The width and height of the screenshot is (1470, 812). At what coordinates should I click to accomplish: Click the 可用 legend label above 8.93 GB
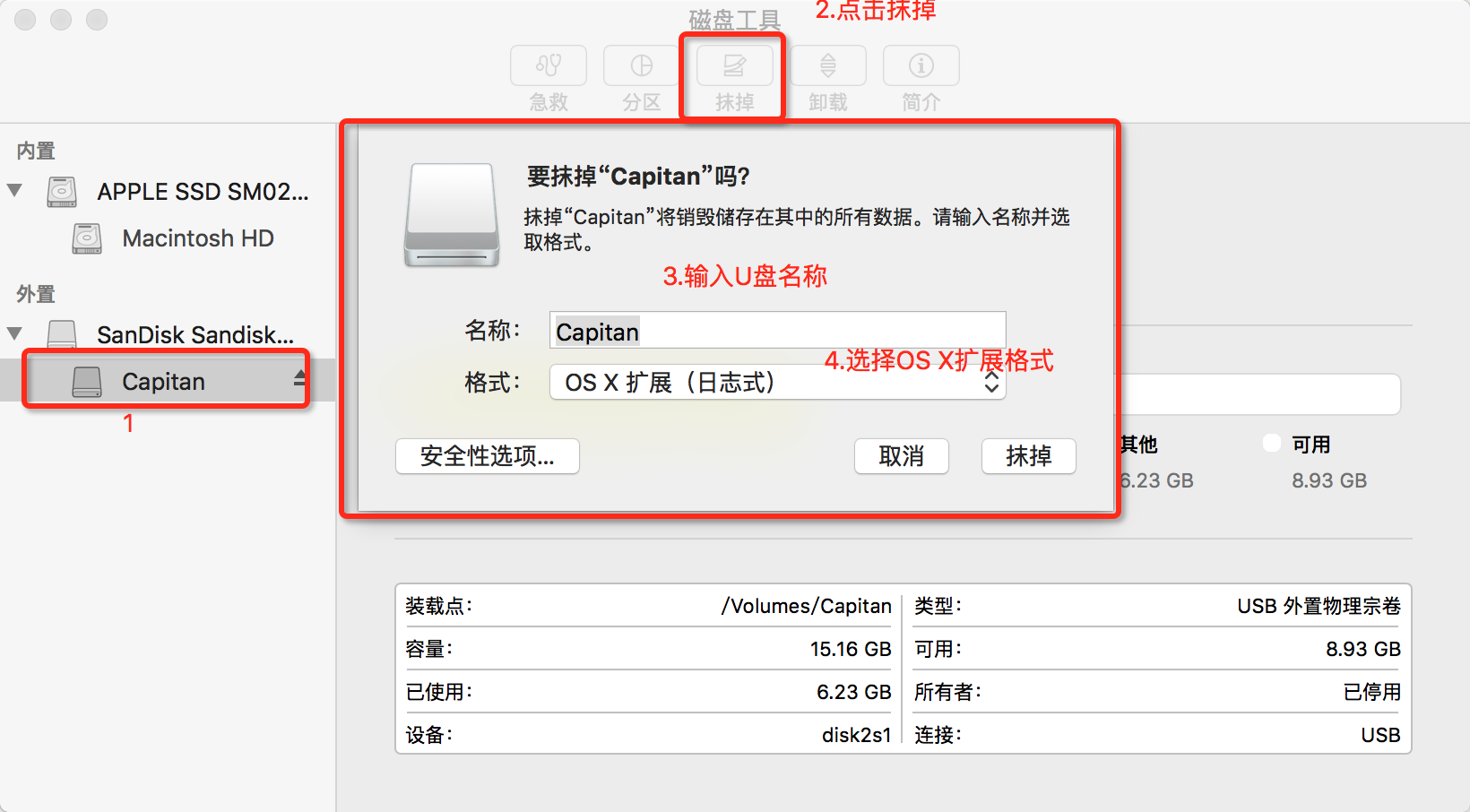click(x=1310, y=445)
